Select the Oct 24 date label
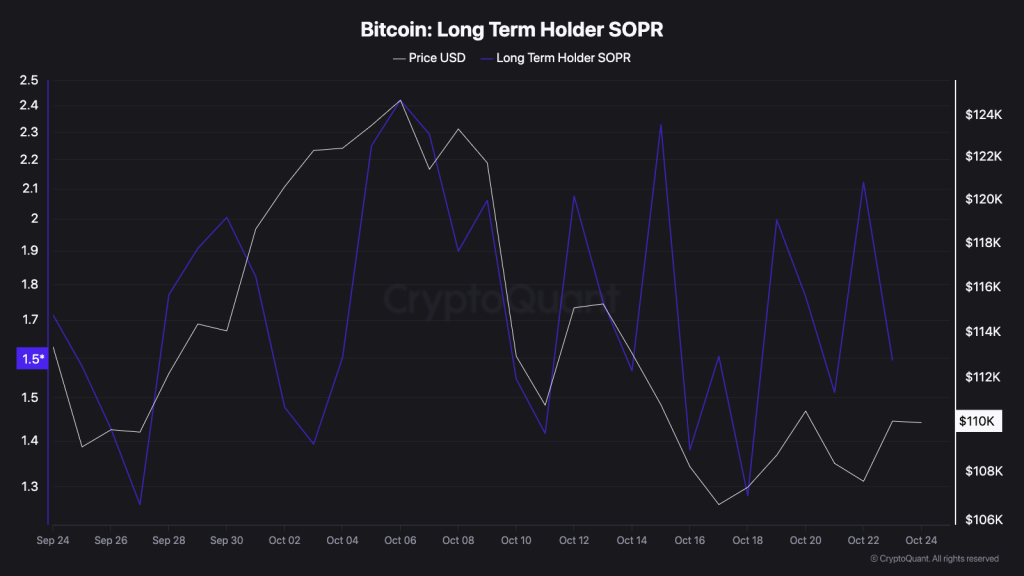The width and height of the screenshot is (1024, 576). [921, 540]
